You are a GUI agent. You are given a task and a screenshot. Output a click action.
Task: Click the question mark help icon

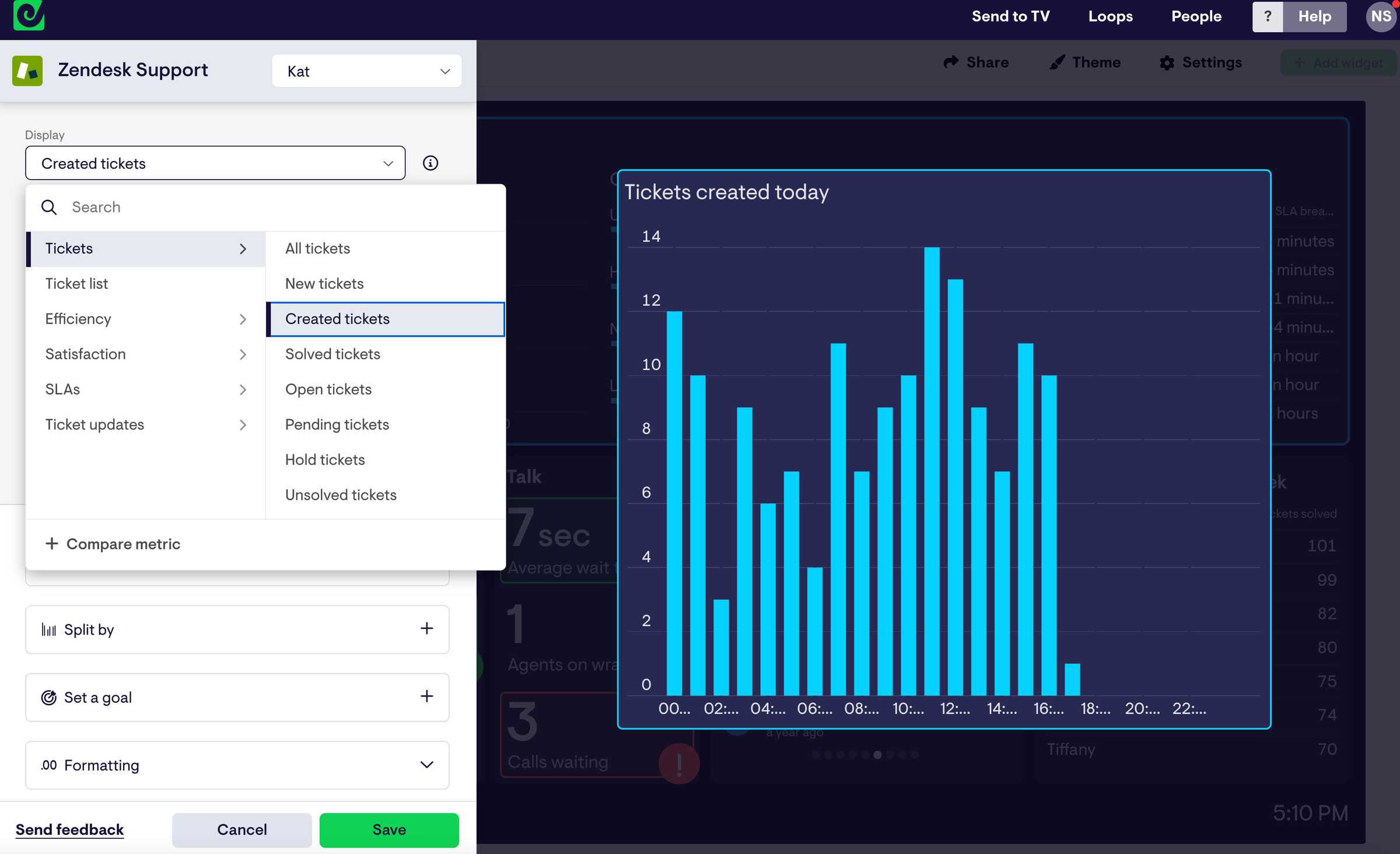1267,16
